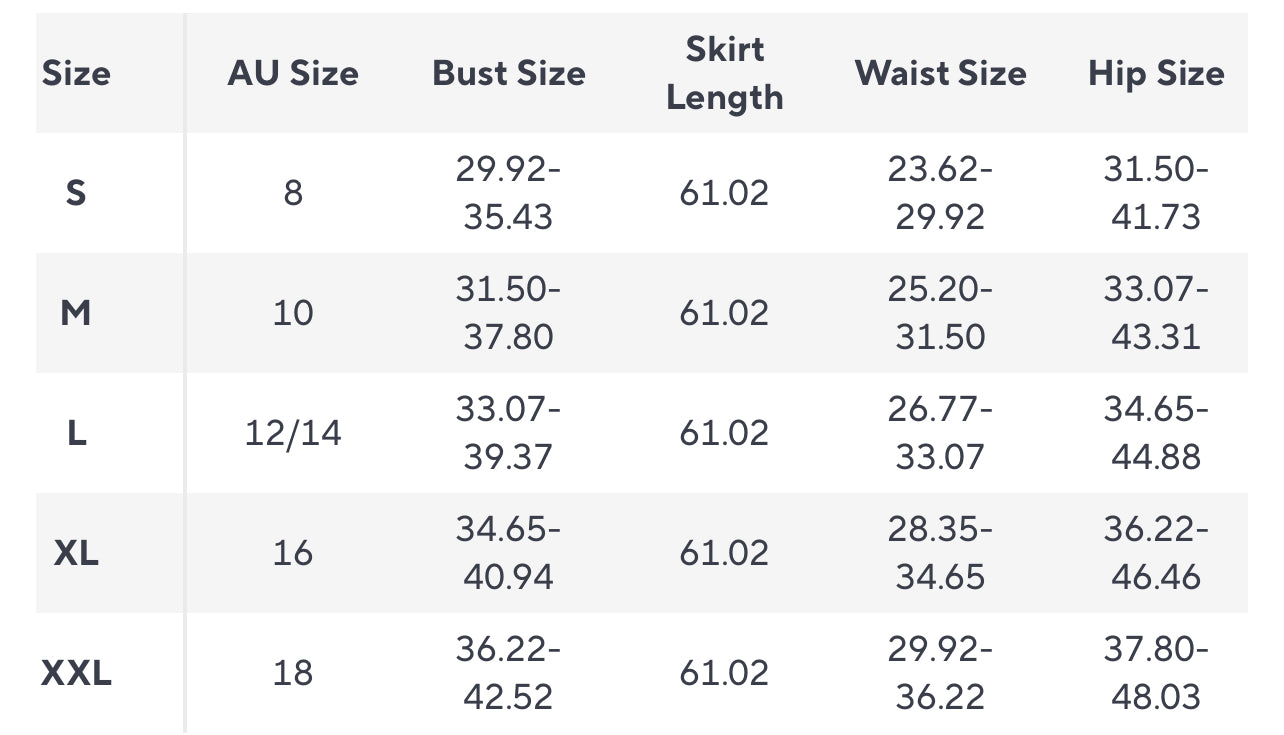Click waist size 25.20-31.50 cell
Viewport: 1284px width, 735px height.
[940, 313]
